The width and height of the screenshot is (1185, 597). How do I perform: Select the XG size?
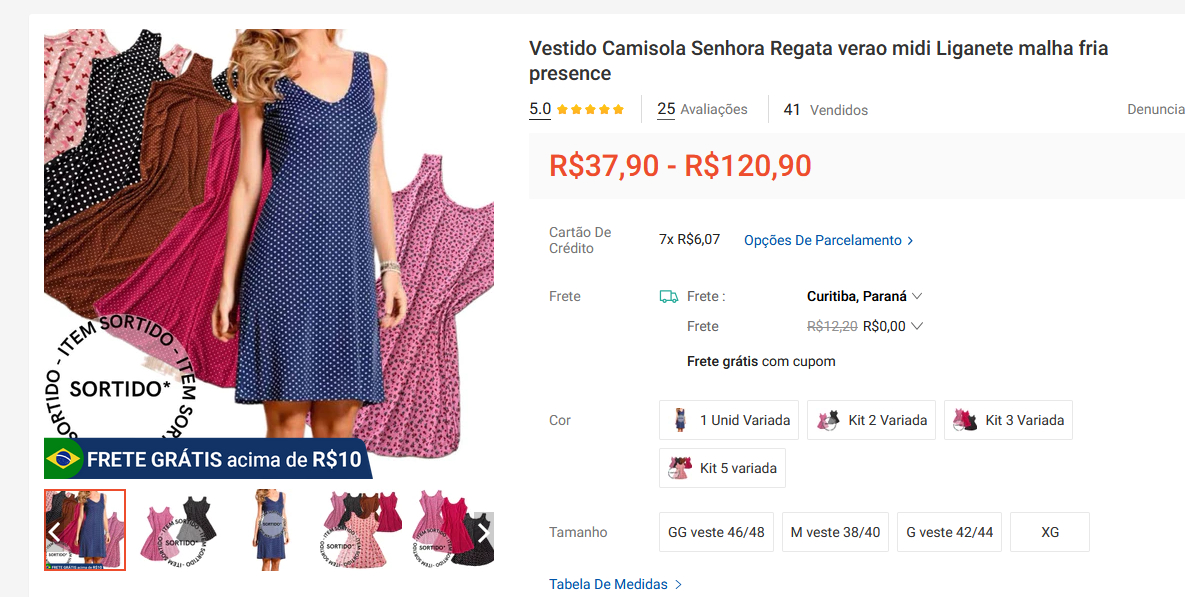[1049, 532]
